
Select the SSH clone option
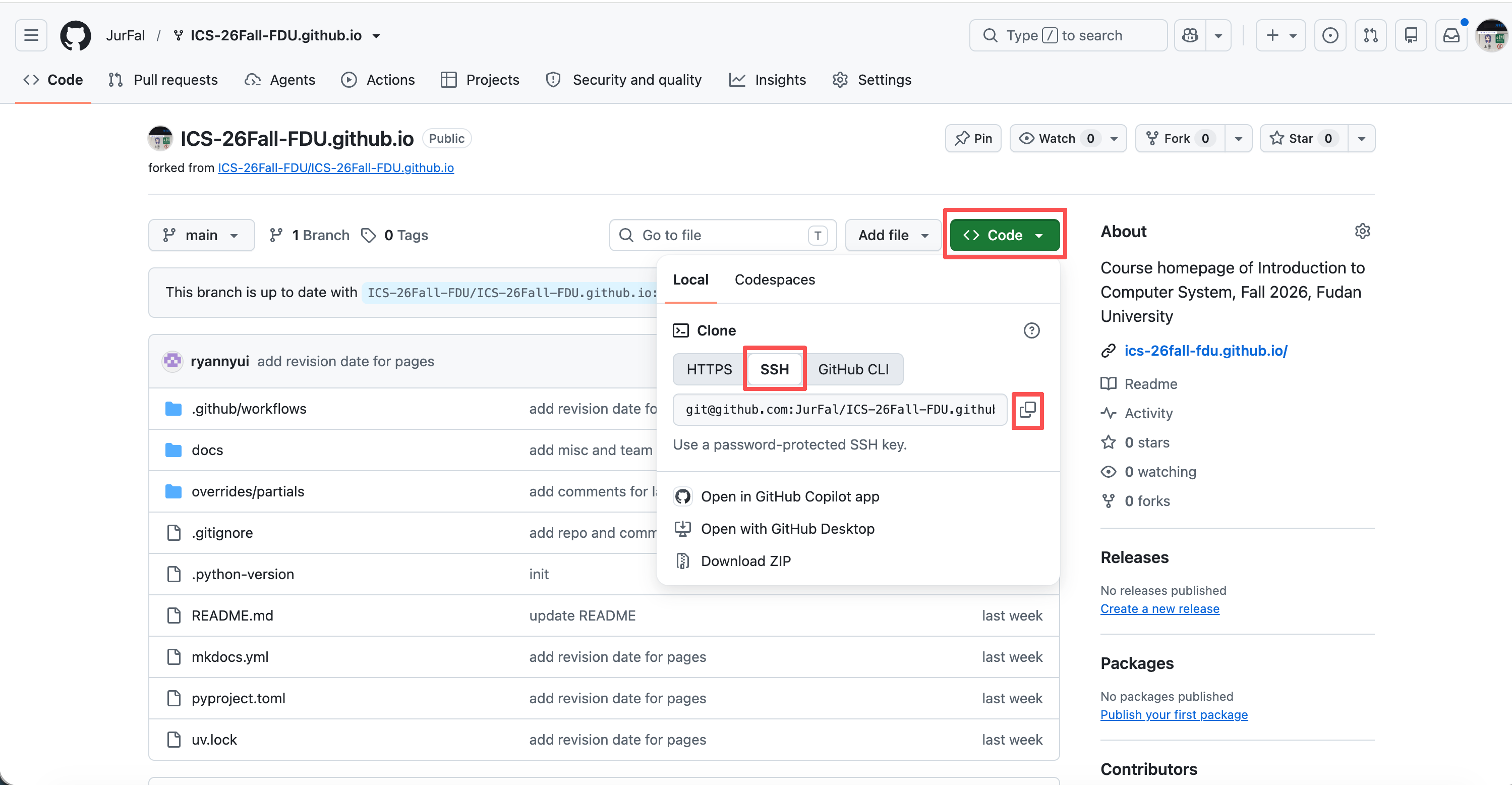[775, 369]
